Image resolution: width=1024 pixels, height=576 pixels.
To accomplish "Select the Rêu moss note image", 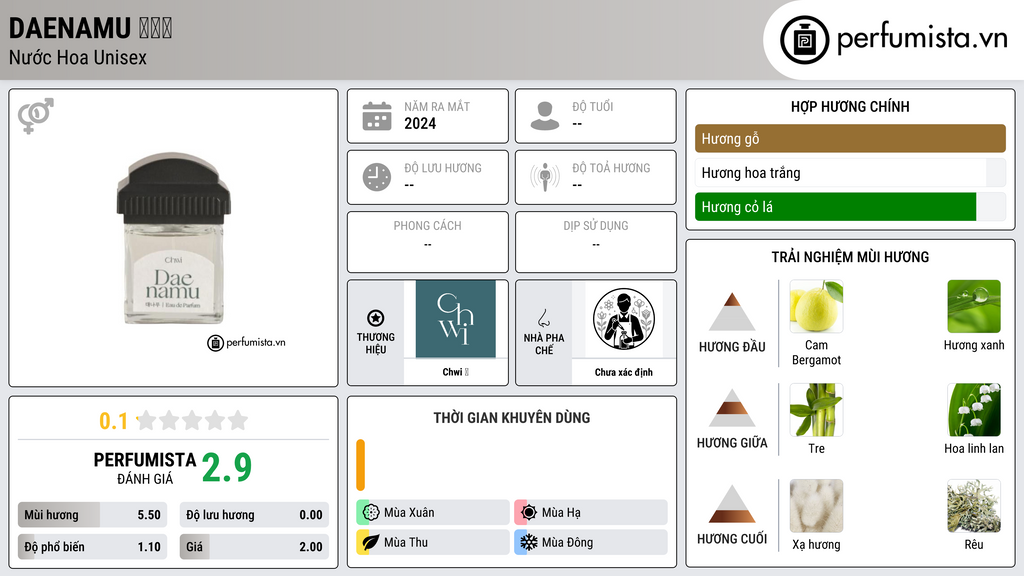I will coord(974,505).
